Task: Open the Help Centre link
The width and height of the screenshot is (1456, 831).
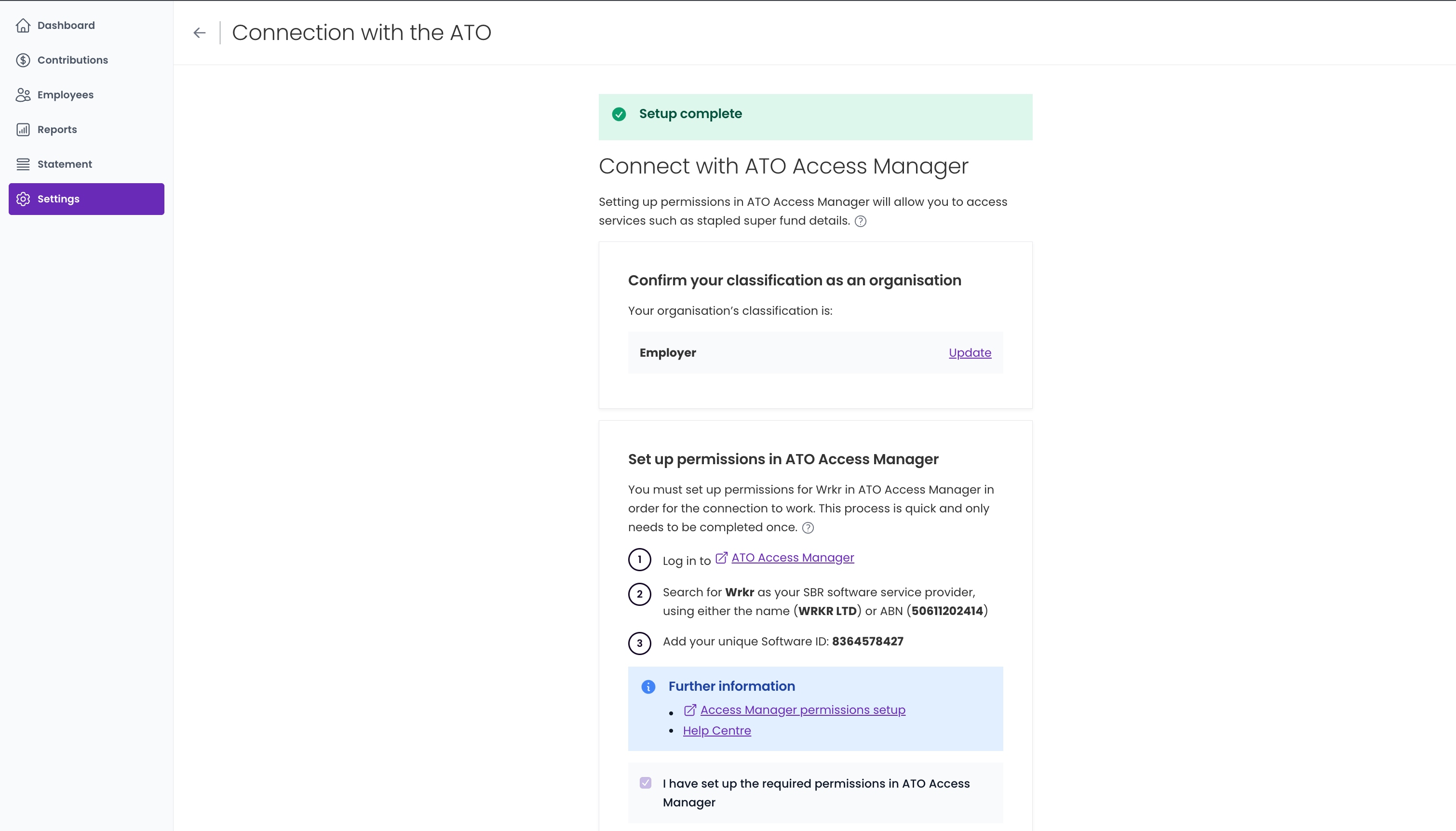Action: click(717, 731)
